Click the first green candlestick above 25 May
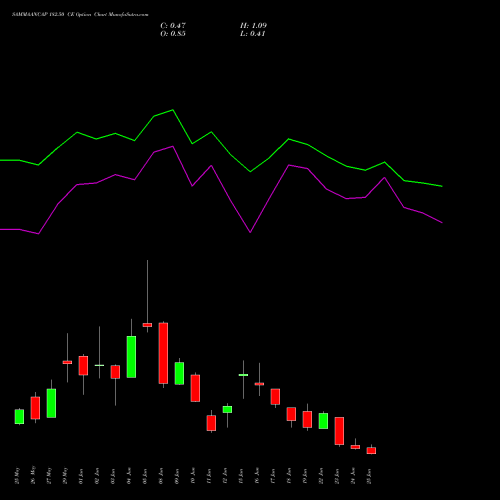The image size is (500, 500). point(19,417)
